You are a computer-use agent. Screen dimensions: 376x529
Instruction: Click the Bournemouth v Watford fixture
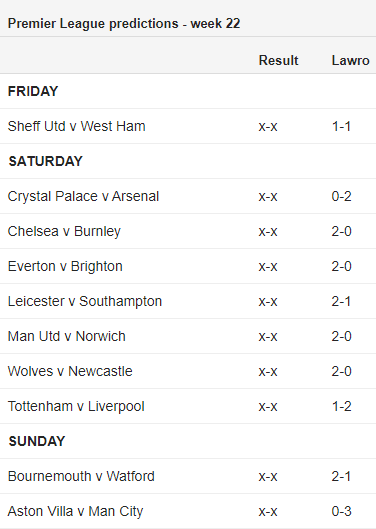tap(81, 476)
